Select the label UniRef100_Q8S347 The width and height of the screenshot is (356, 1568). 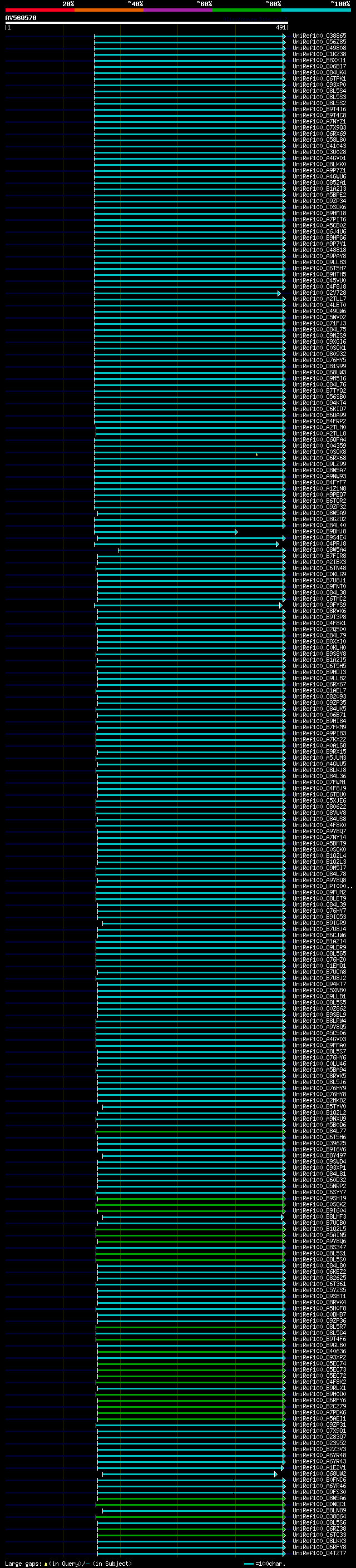coord(319,1247)
